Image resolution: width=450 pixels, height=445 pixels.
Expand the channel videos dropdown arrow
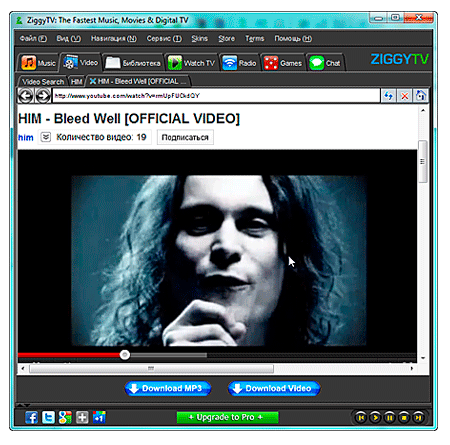click(x=46, y=137)
